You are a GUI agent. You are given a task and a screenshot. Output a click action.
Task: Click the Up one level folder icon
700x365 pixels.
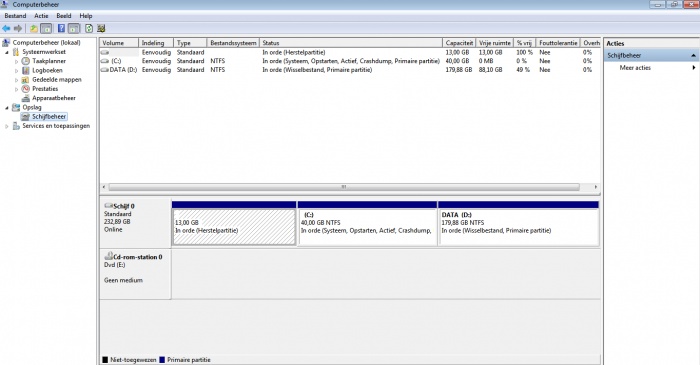34,29
